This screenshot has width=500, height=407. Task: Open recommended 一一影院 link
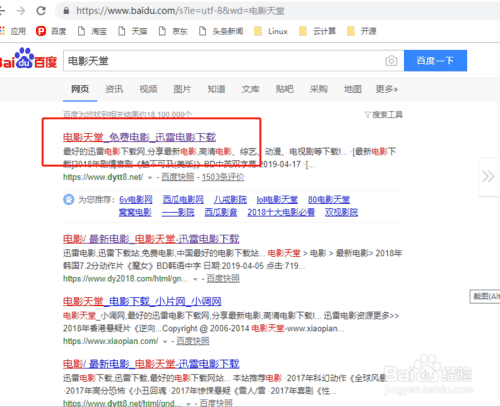tap(178, 212)
